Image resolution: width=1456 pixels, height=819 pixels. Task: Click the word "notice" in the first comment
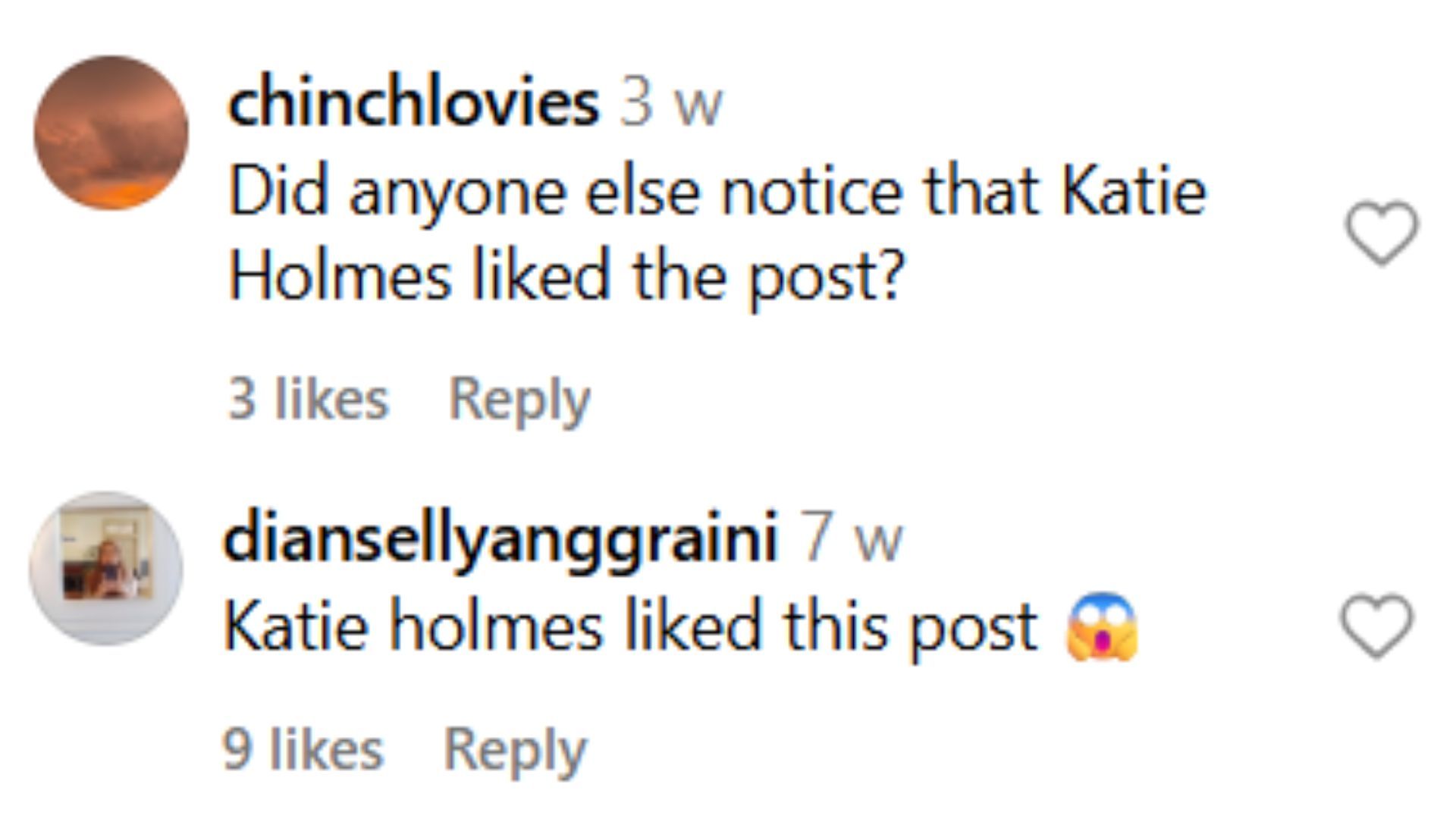coord(811,193)
